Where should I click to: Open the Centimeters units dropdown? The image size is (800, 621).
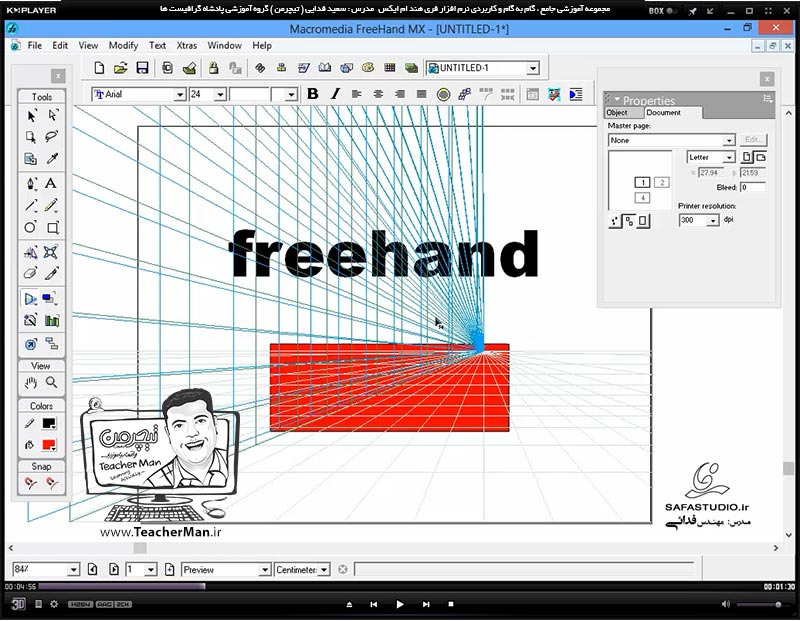(323, 569)
